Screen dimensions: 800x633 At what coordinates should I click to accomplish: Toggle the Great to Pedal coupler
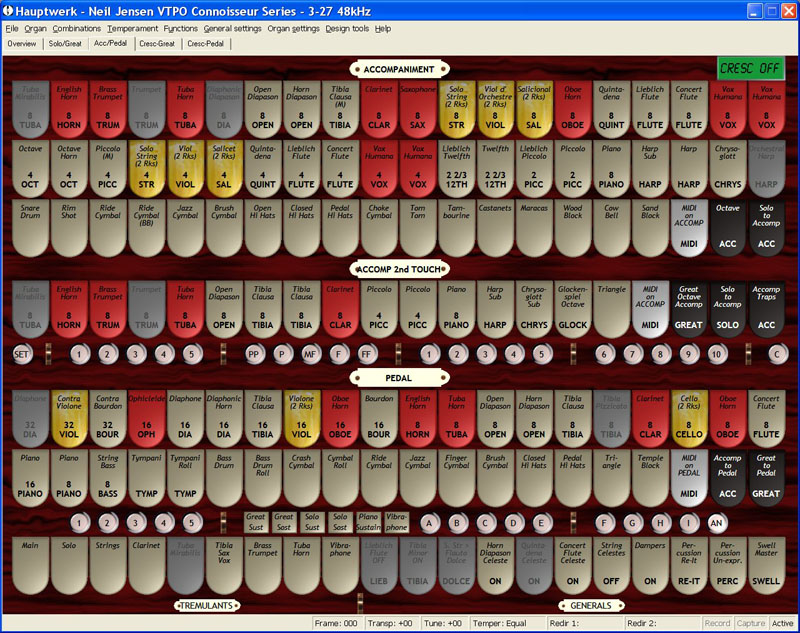tap(766, 478)
